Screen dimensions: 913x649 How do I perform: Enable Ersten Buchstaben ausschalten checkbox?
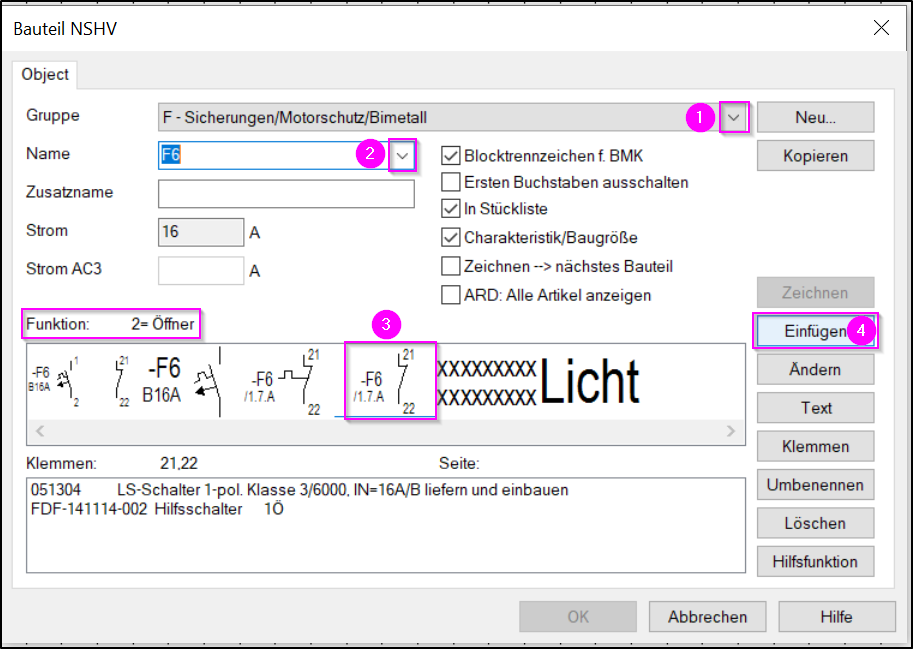(x=451, y=182)
